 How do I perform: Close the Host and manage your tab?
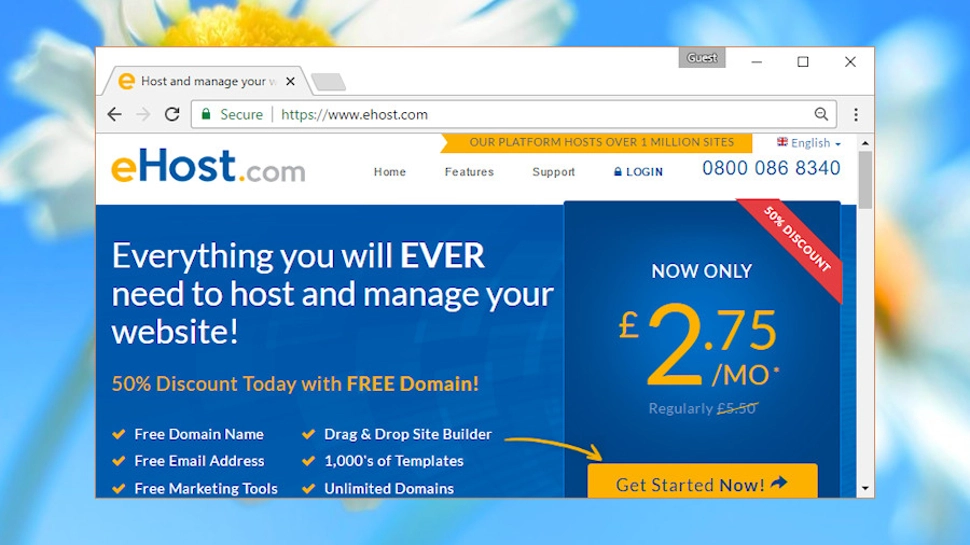[x=290, y=81]
